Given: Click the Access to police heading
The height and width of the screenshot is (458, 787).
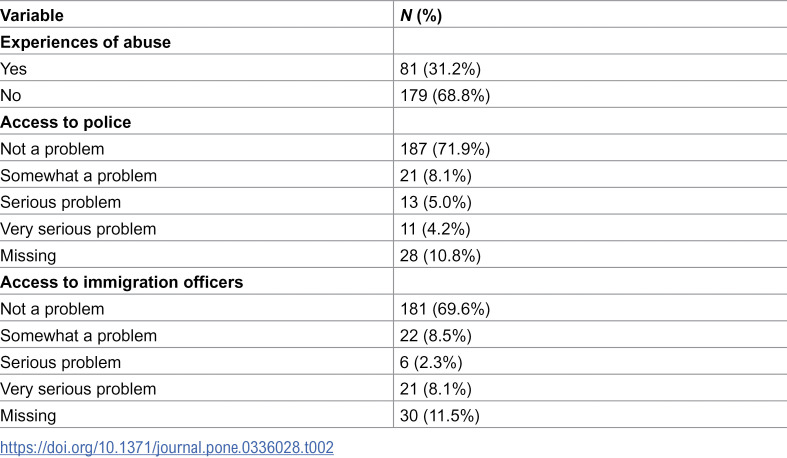Looking at the screenshot, I should 66,122.
